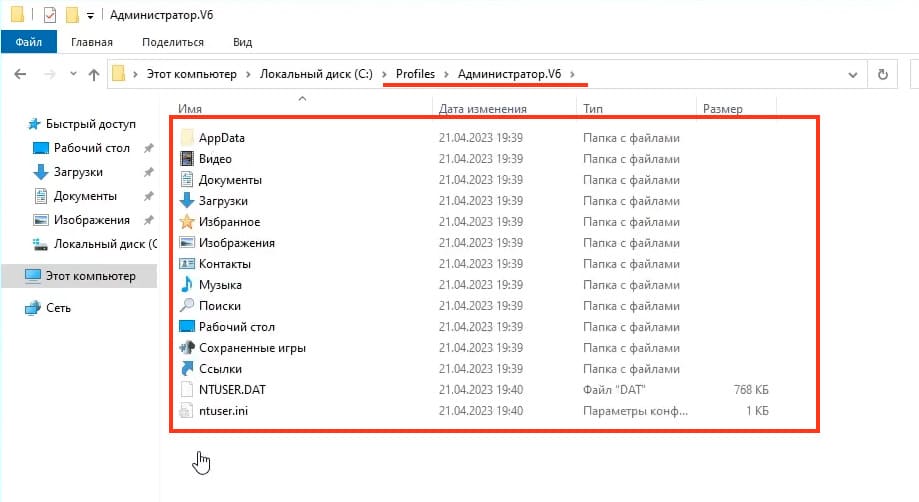
Task: Go up one folder level arrow
Action: click(94, 74)
